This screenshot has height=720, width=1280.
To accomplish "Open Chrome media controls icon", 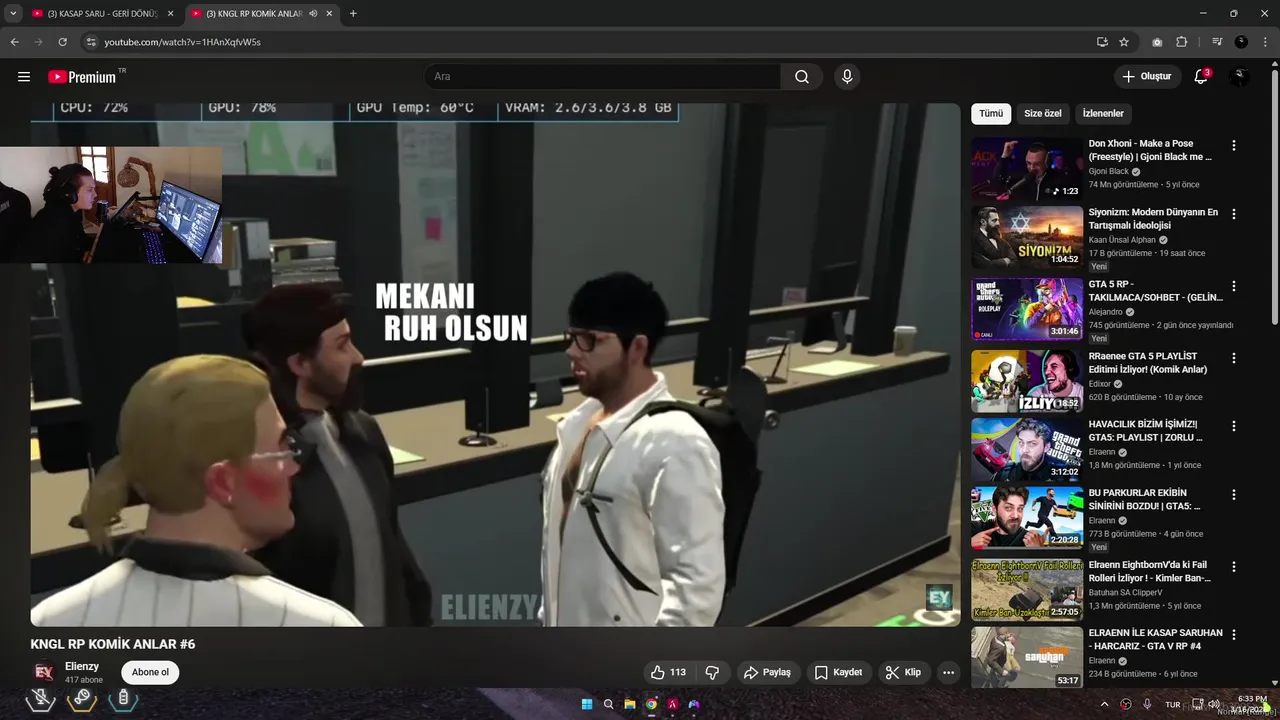I will tap(1217, 42).
